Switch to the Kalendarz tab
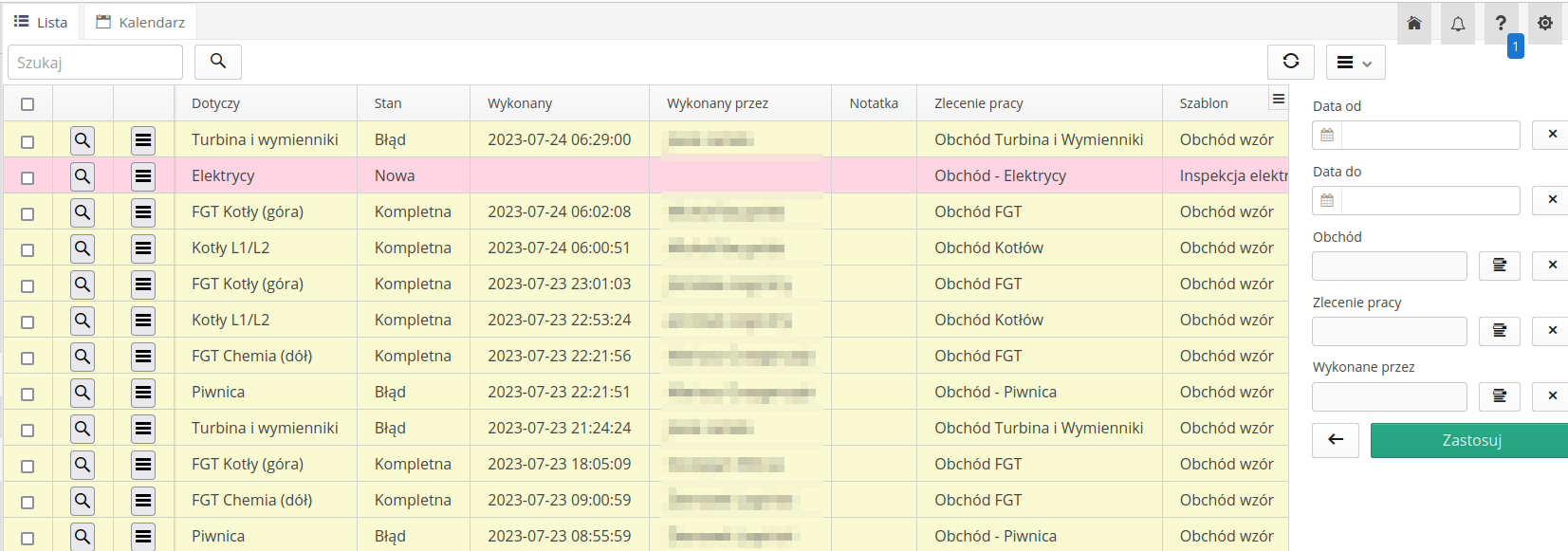1568x551 pixels. (140, 22)
